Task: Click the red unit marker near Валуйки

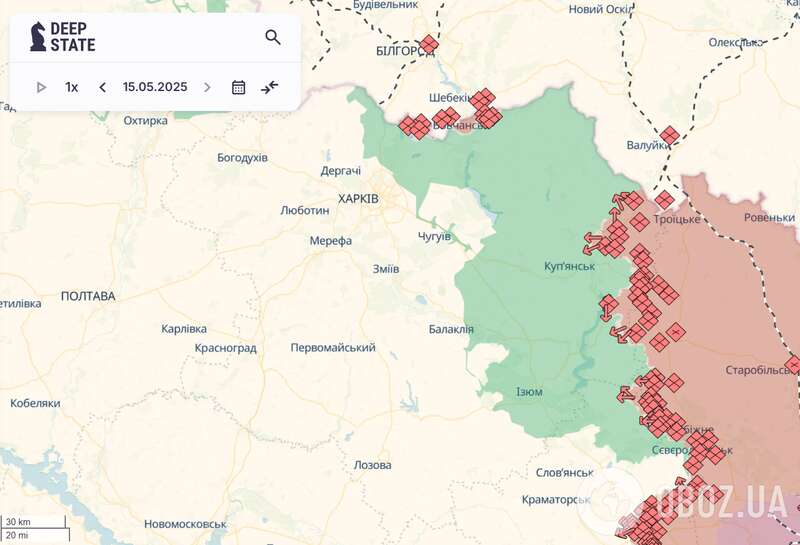Action: pyautogui.click(x=669, y=135)
